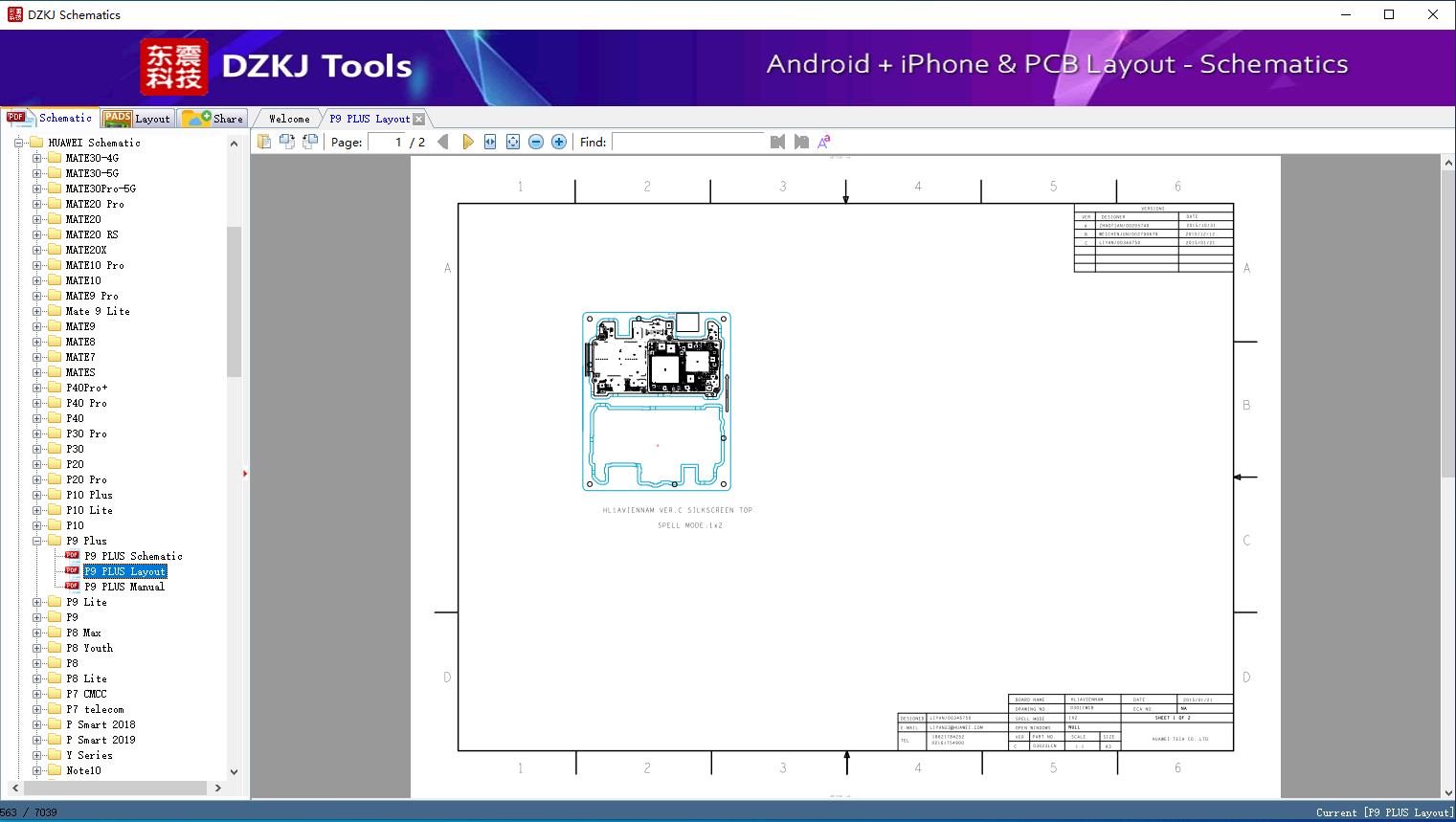This screenshot has height=822, width=1456.
Task: Switch to the PADS Layout panel tab
Action: [137, 119]
